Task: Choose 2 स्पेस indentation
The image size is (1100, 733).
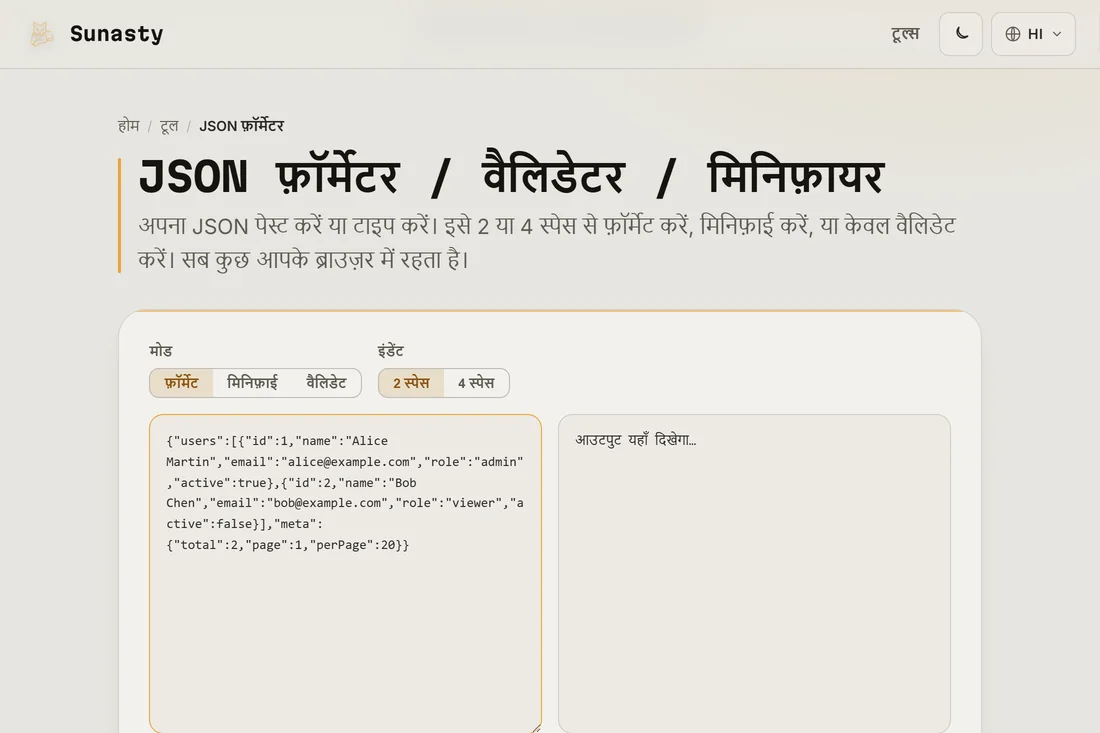Action: pos(411,383)
